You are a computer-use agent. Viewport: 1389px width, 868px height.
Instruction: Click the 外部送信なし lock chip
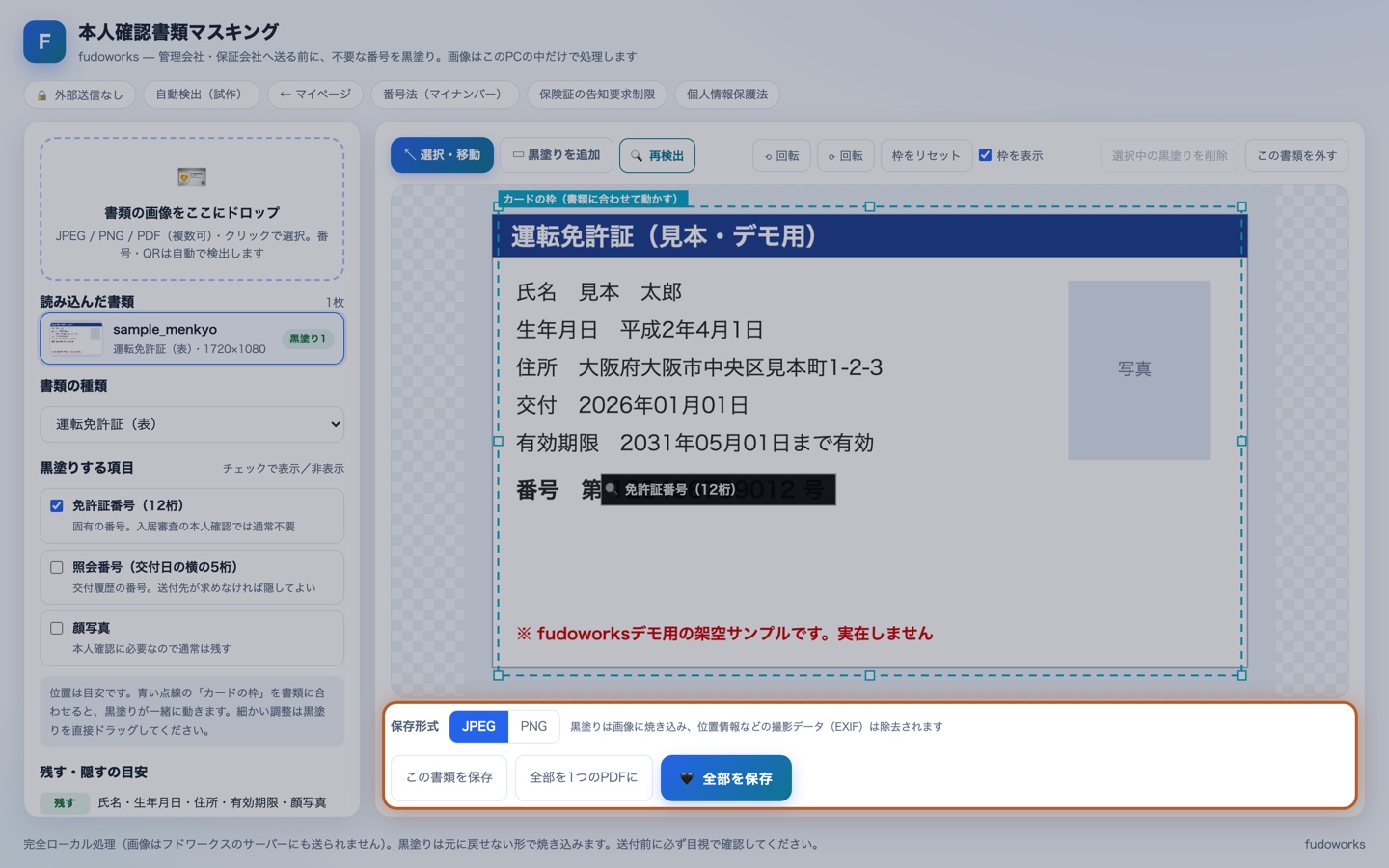pyautogui.click(x=80, y=95)
